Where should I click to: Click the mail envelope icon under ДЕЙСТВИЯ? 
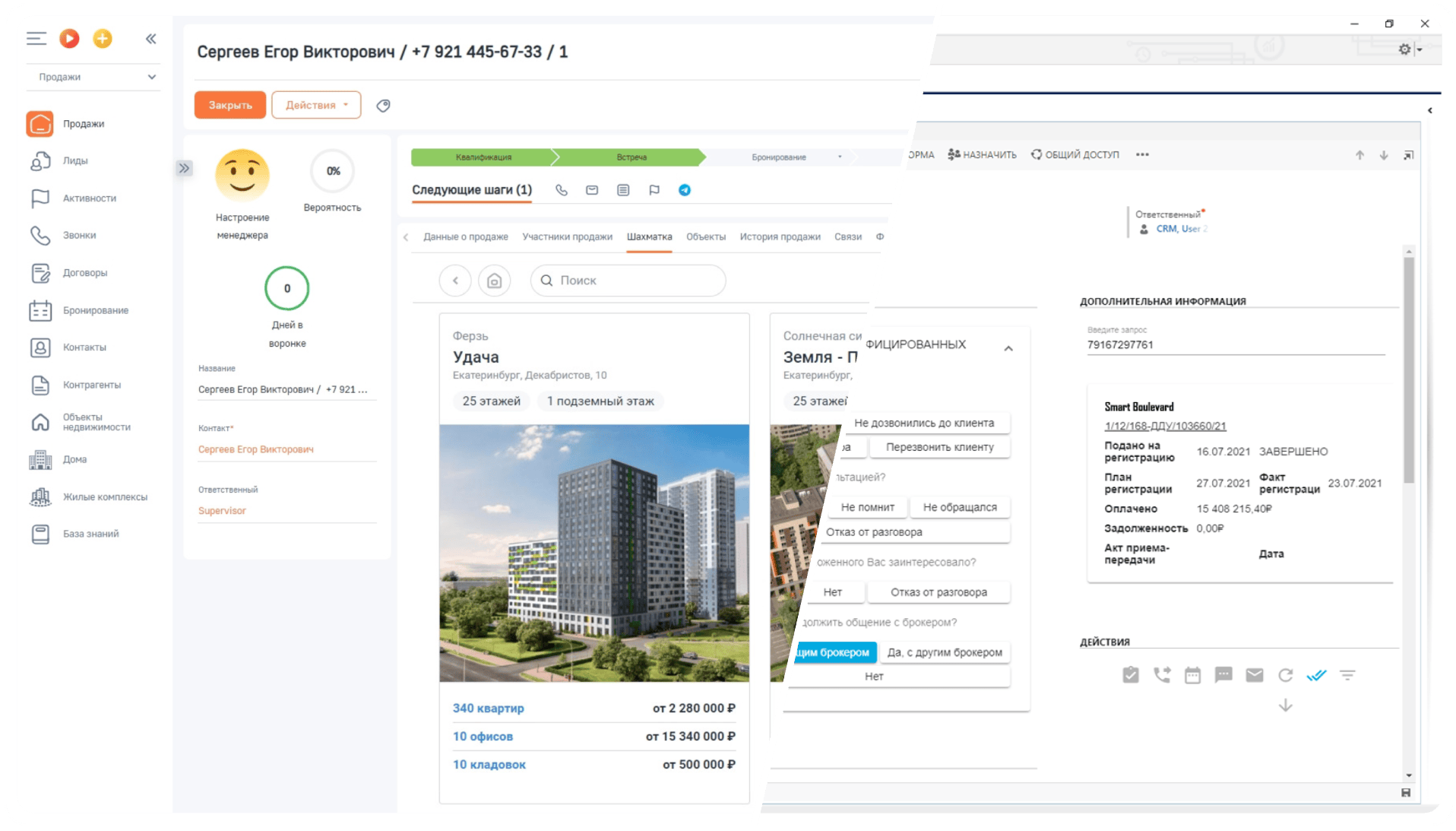tap(1255, 675)
